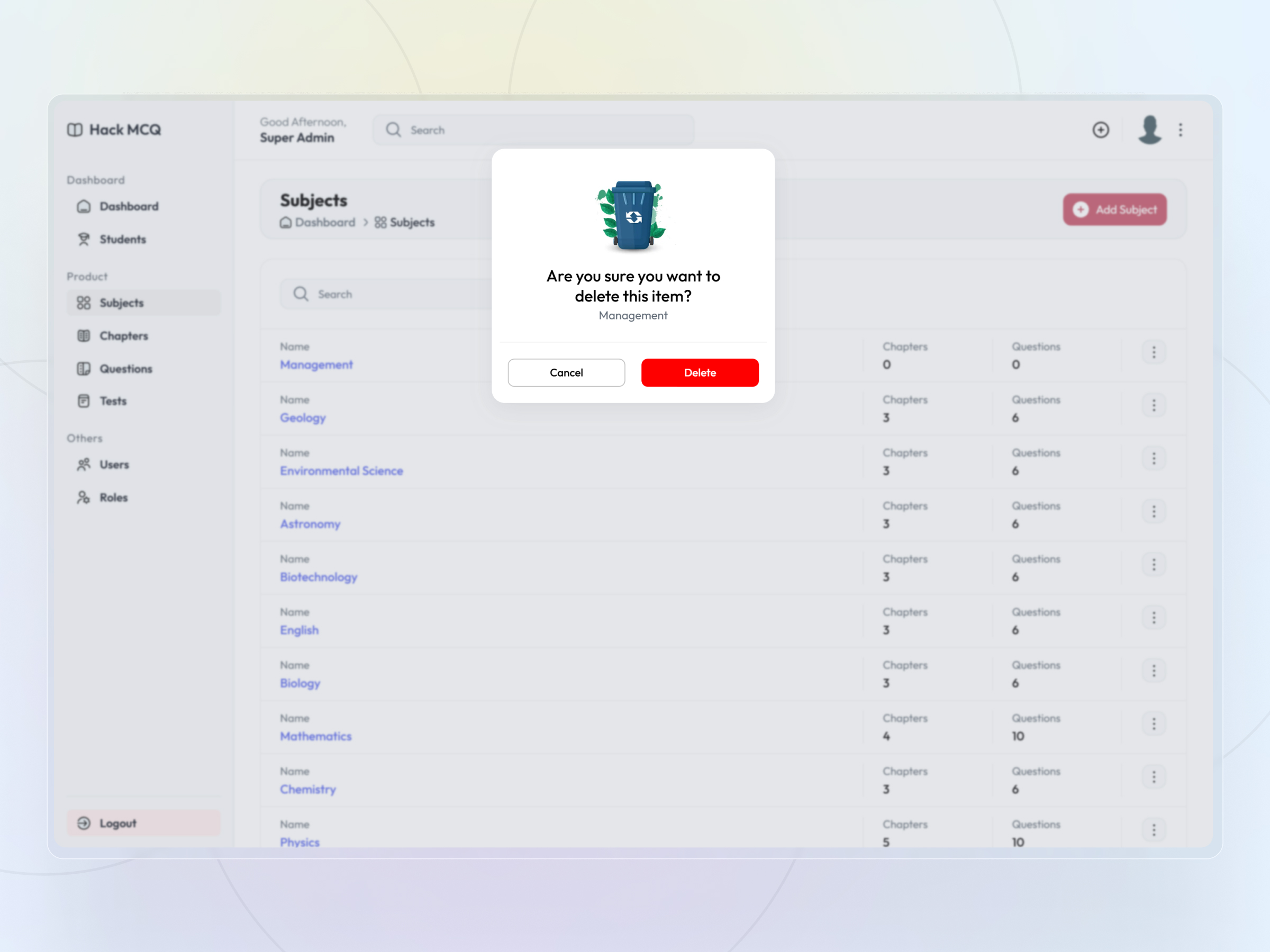Open the Users section under Others
The width and height of the screenshot is (1270, 952).
114,464
